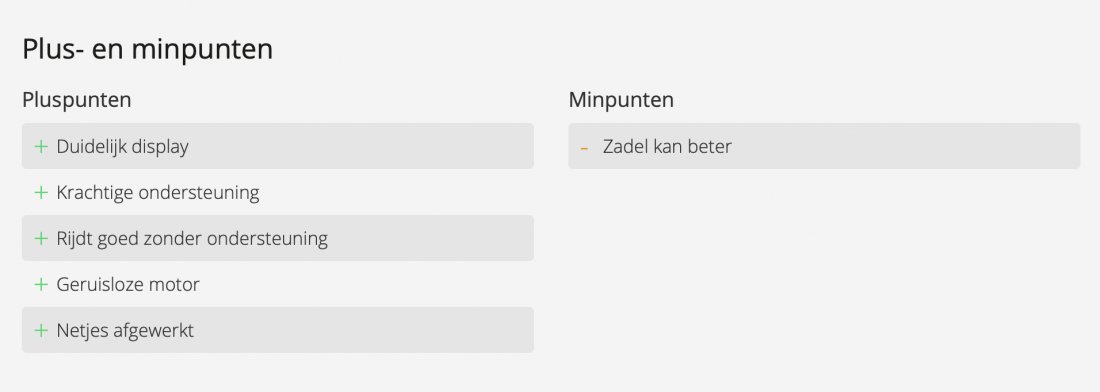The image size is (1100, 392).
Task: Click empty area of Zadel kan beter row
Action: (x=905, y=146)
